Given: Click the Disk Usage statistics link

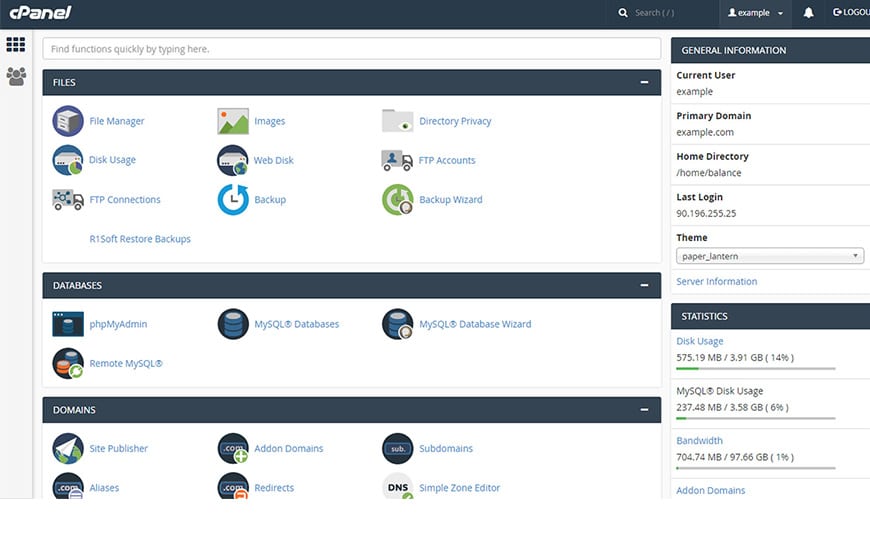Looking at the screenshot, I should click(700, 341).
